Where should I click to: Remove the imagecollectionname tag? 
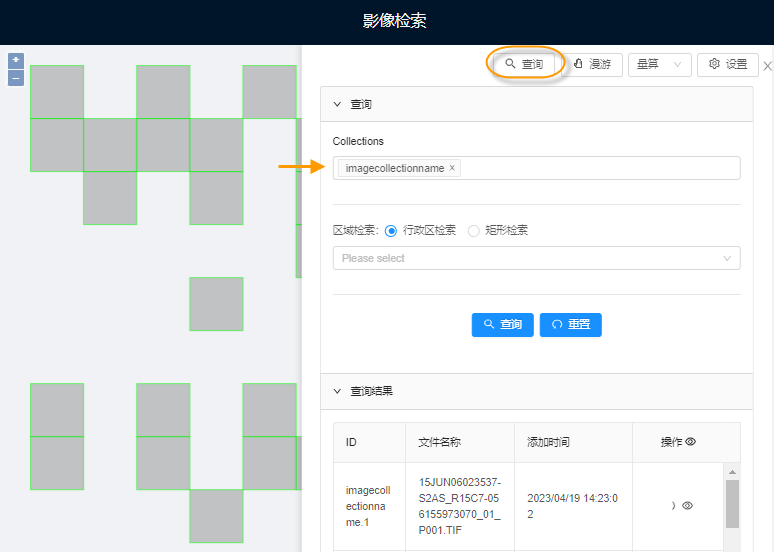click(452, 168)
